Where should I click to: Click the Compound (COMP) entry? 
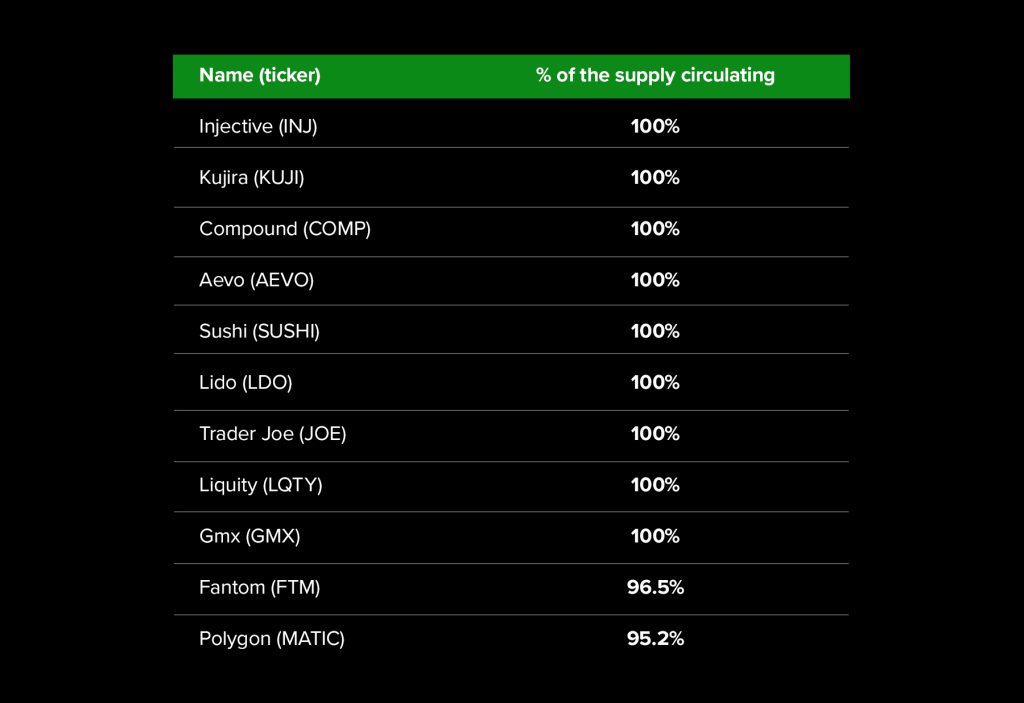pyautogui.click(x=285, y=228)
